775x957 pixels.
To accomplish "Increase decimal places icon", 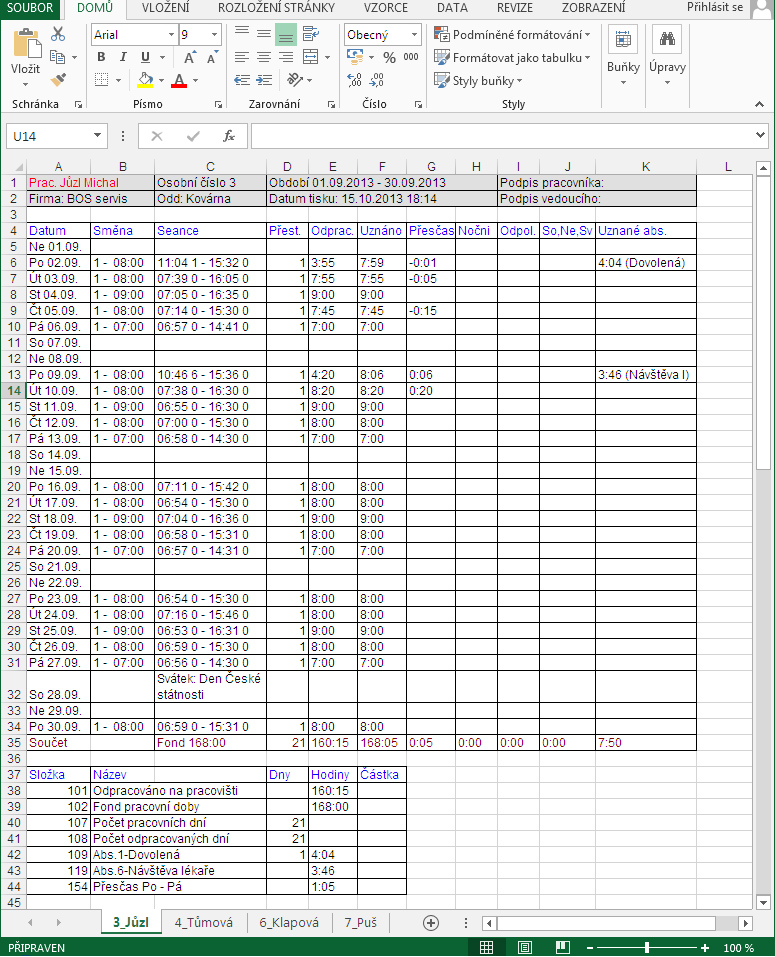I will tap(355, 79).
